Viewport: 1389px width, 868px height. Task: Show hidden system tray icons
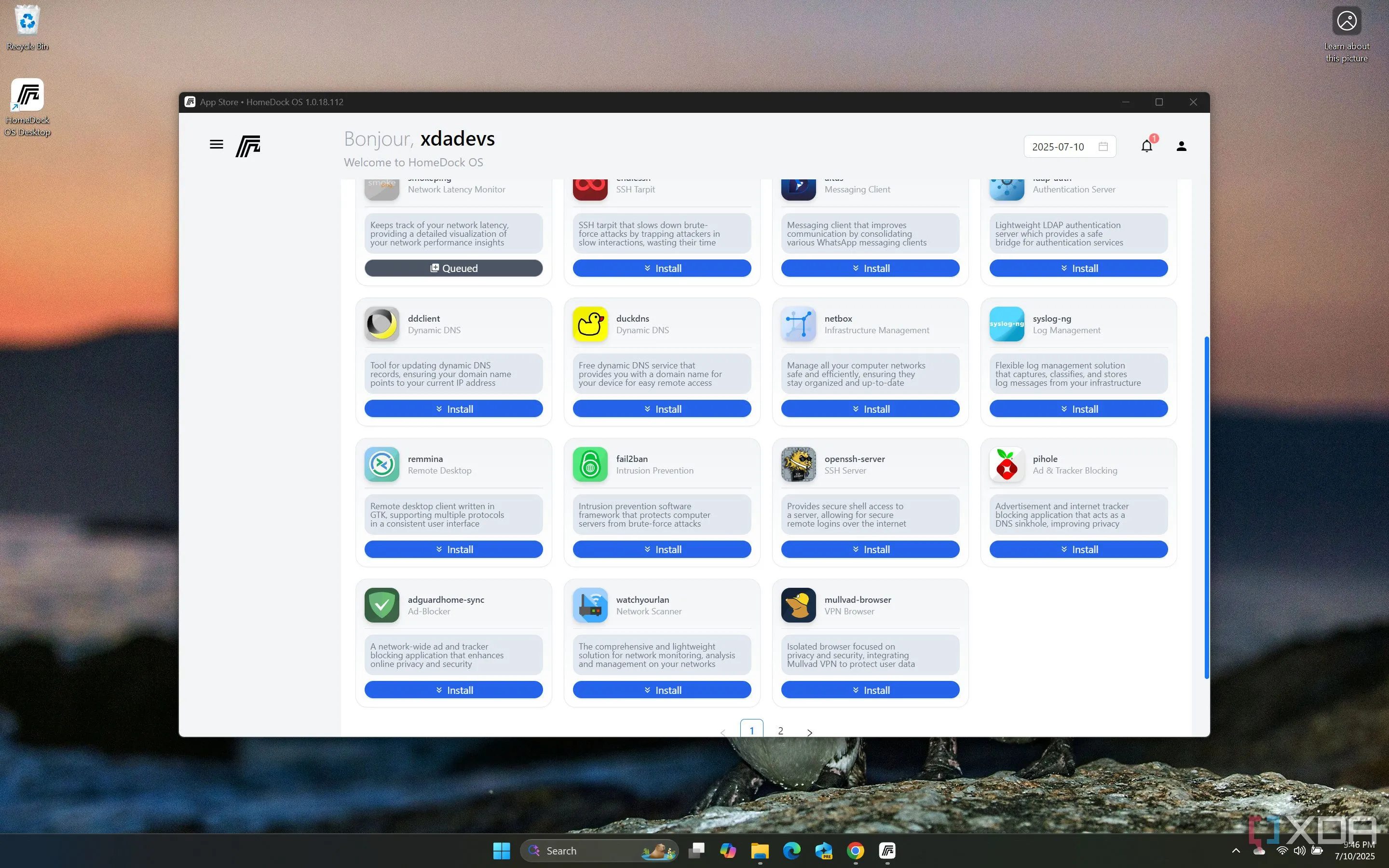[x=1236, y=851]
